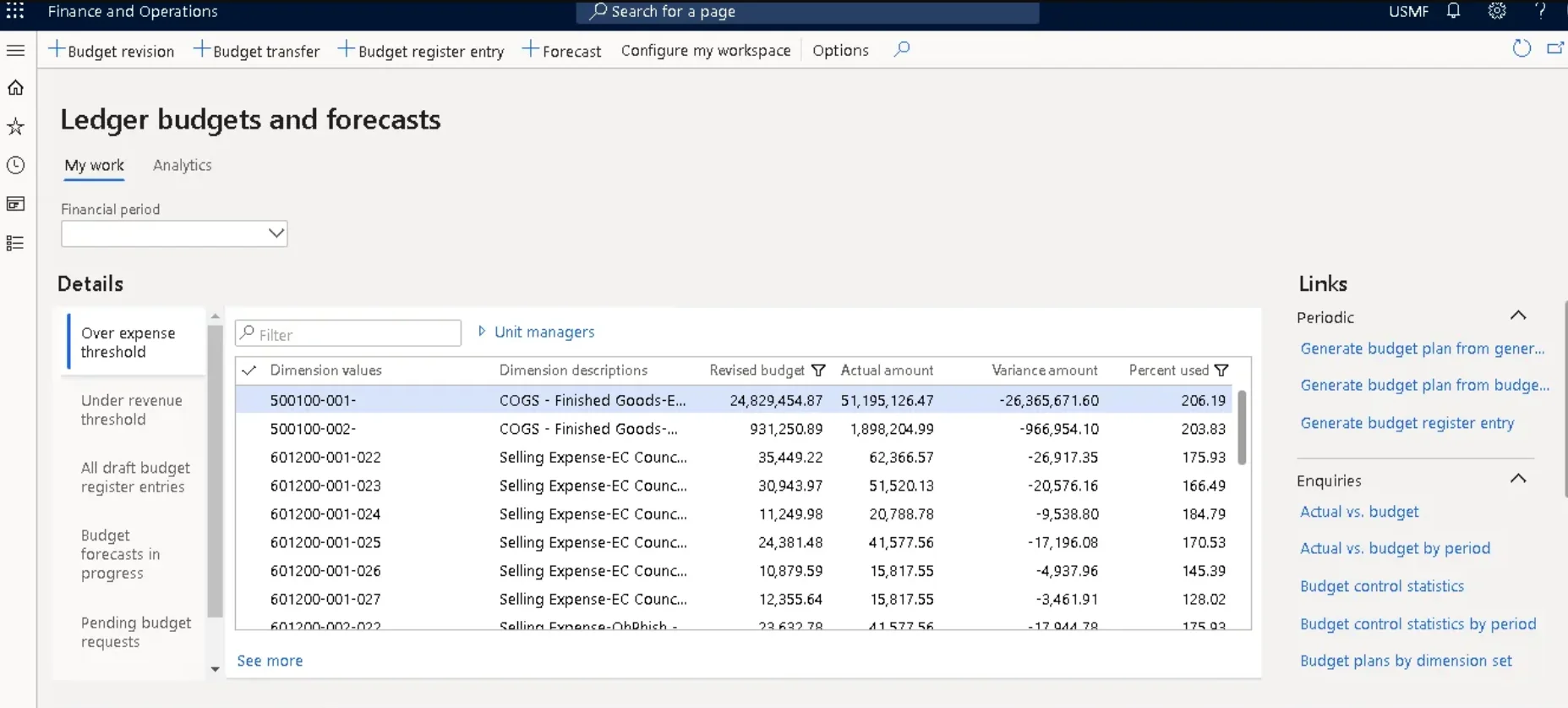This screenshot has height=708, width=1568.
Task: Refresh the page with the refresh icon
Action: [x=1522, y=48]
